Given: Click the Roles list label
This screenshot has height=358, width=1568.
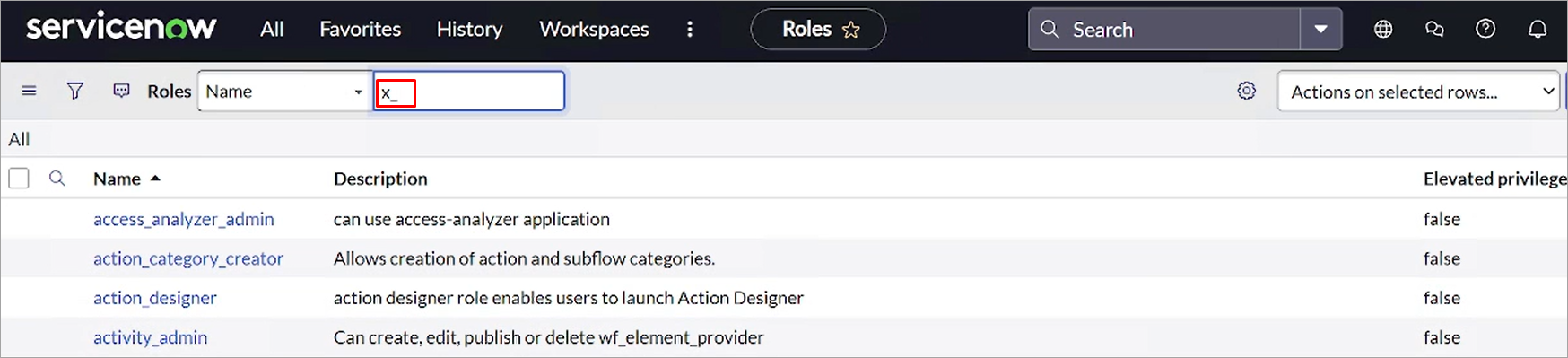Looking at the screenshot, I should 170,92.
